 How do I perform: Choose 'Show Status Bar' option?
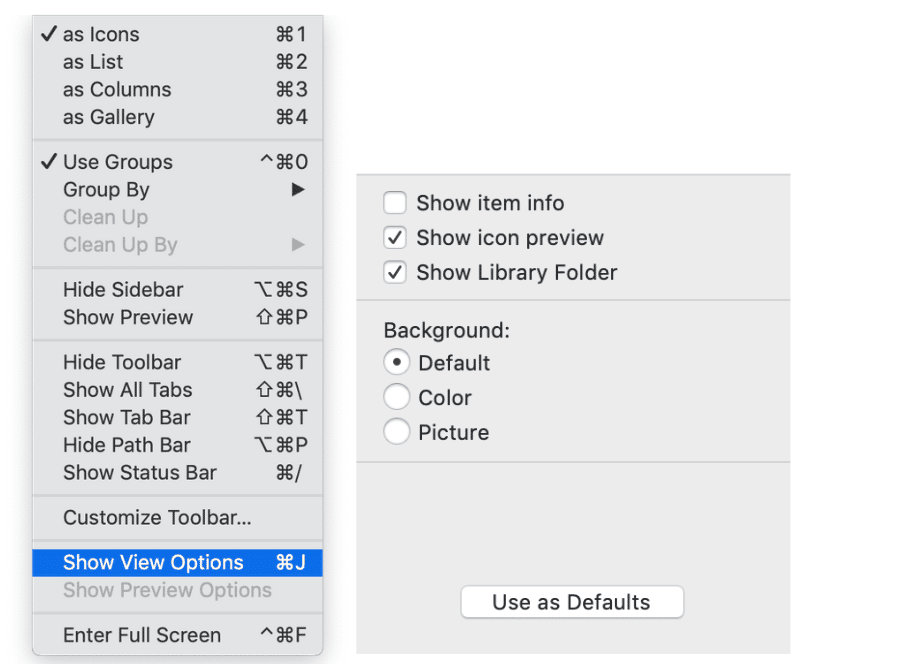coord(177,473)
